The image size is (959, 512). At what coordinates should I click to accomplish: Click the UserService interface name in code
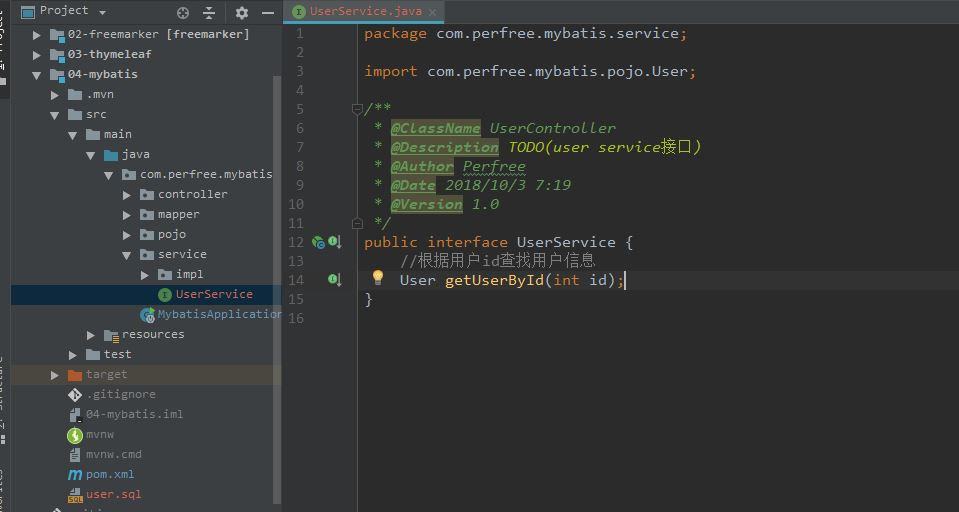tap(566, 242)
